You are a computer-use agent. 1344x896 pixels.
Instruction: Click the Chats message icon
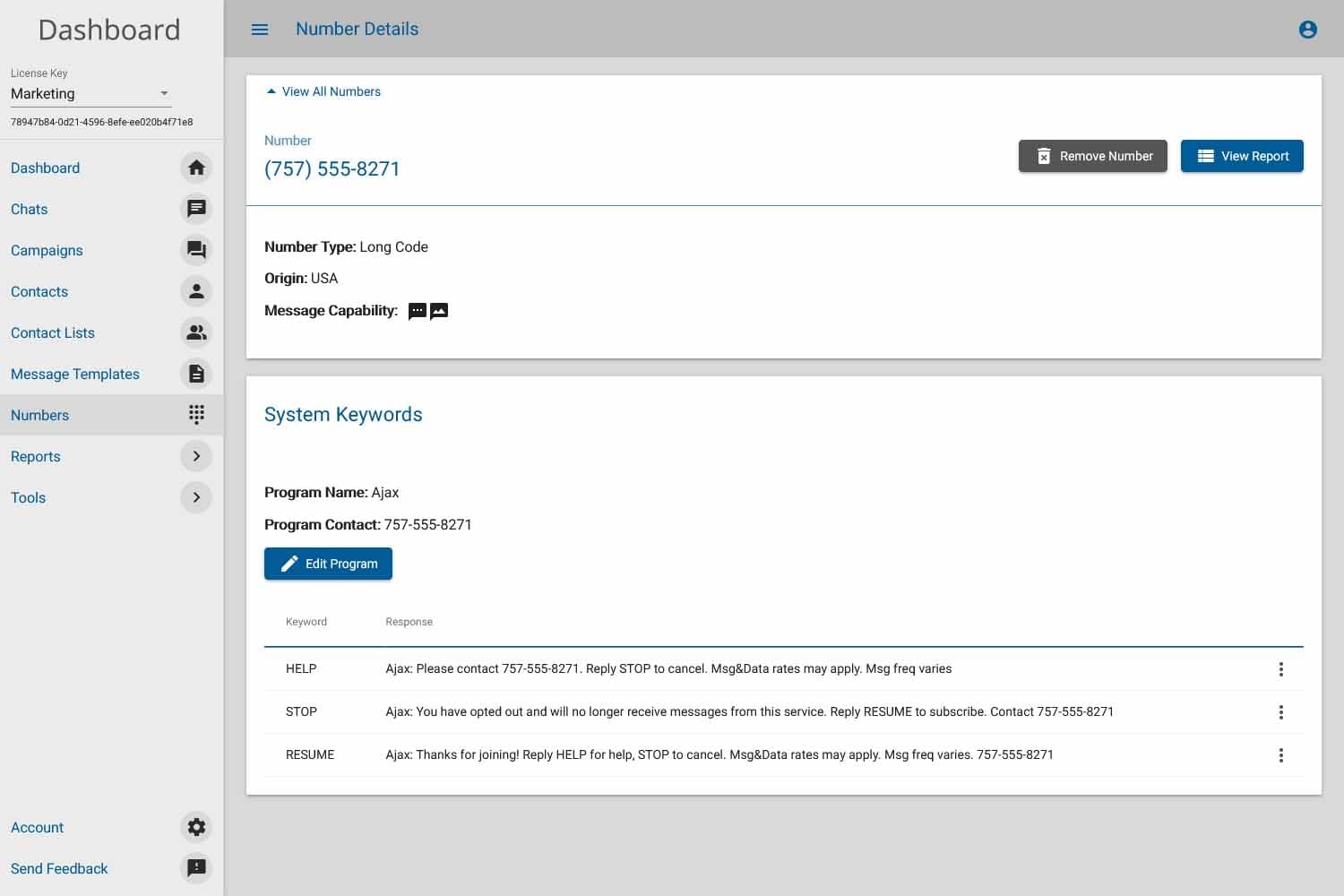pos(196,209)
